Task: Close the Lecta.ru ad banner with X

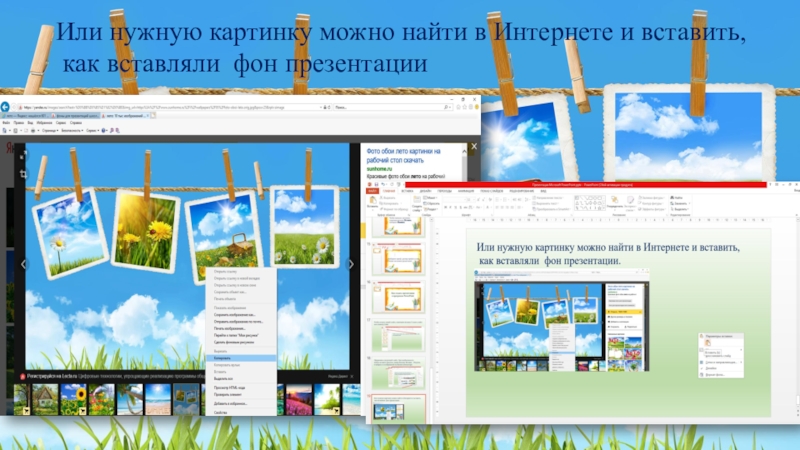Action: (x=352, y=377)
